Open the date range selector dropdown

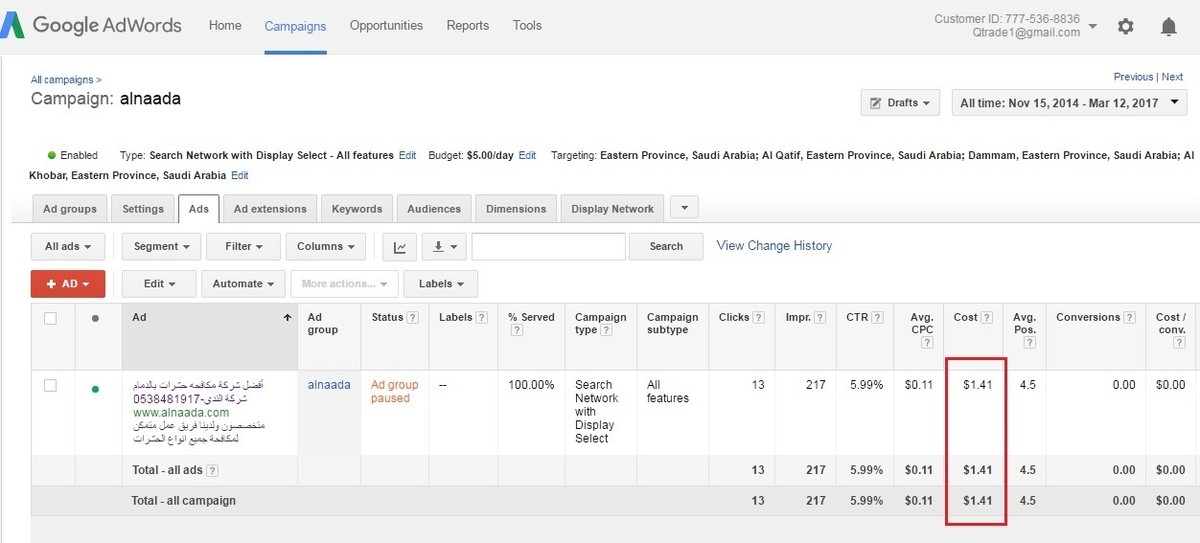click(x=1069, y=103)
